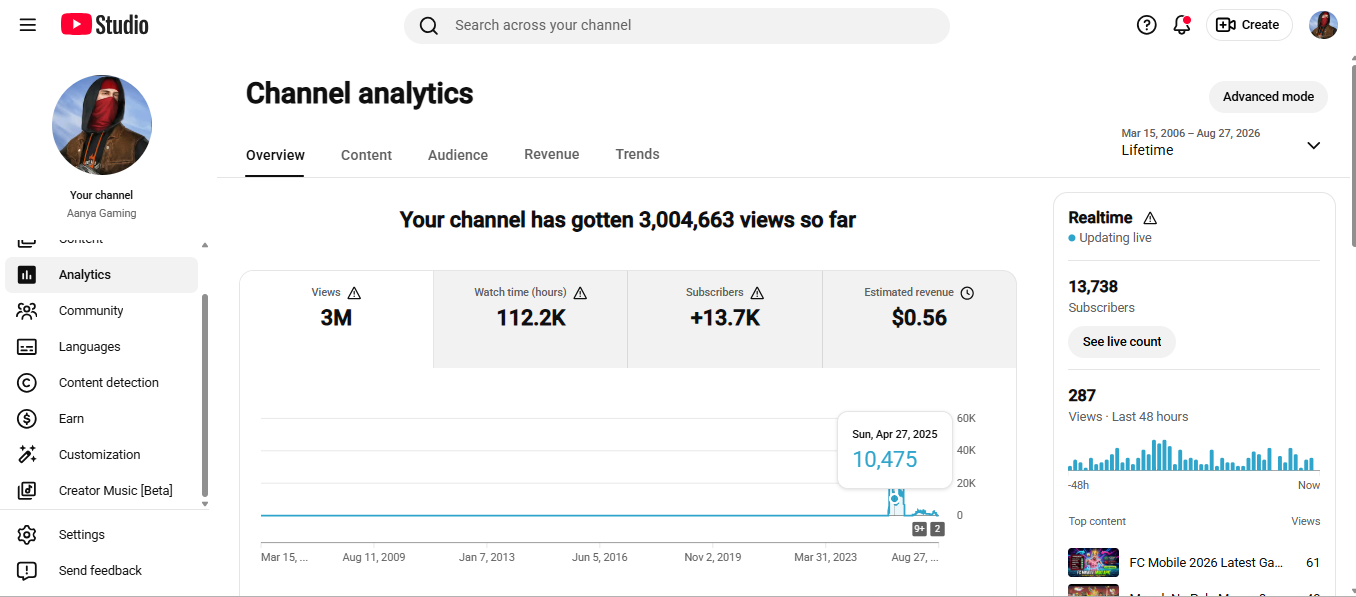Viewport: 1356px width, 597px height.
Task: Open Customization in the sidebar
Action: coord(101,455)
